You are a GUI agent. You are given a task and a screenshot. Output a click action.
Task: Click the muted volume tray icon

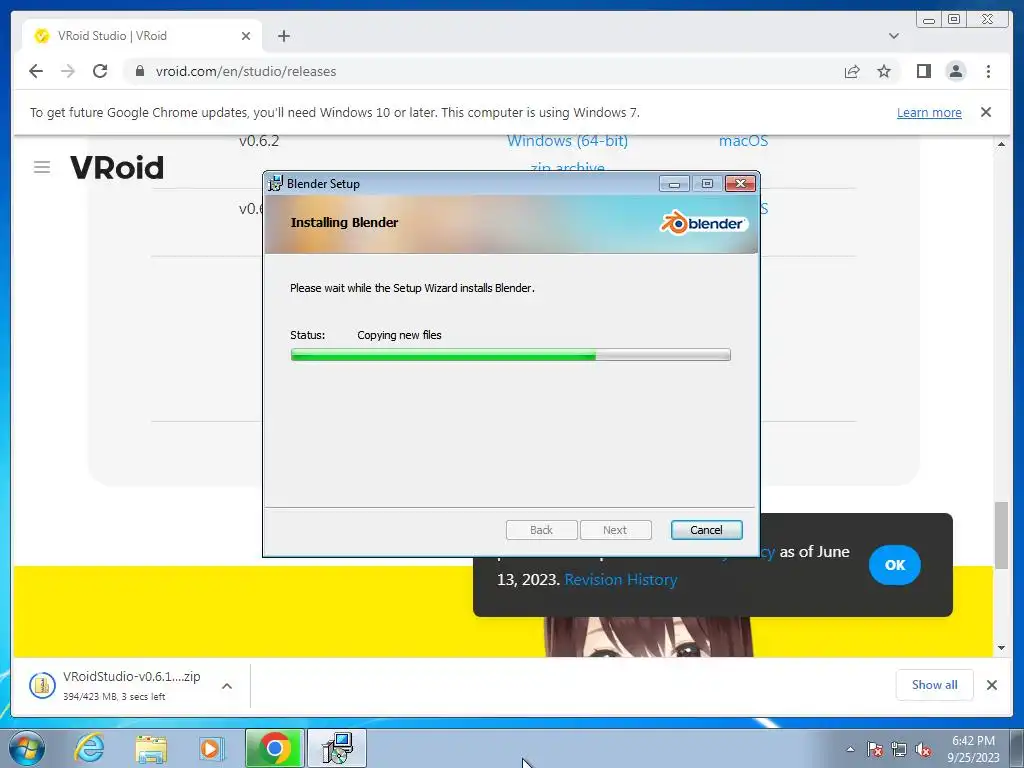coord(923,749)
